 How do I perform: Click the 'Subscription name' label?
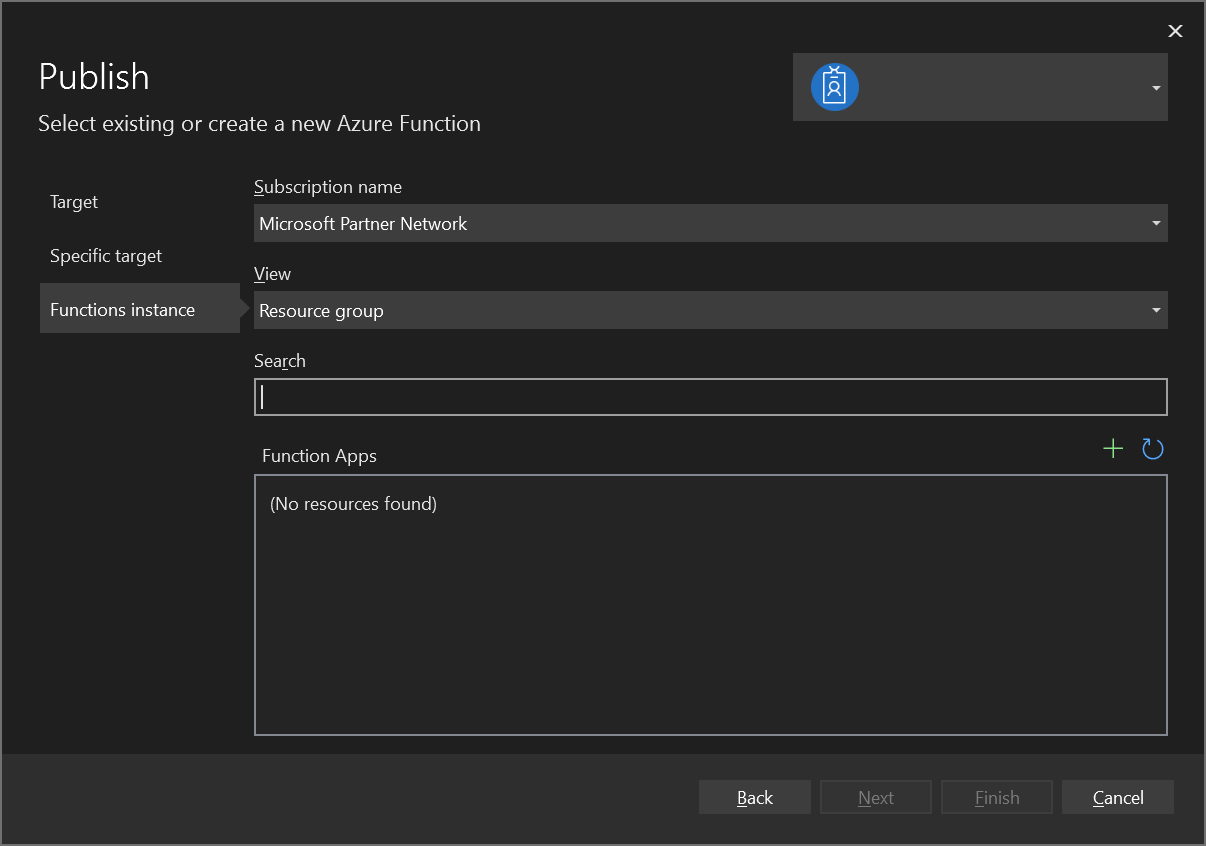(328, 187)
